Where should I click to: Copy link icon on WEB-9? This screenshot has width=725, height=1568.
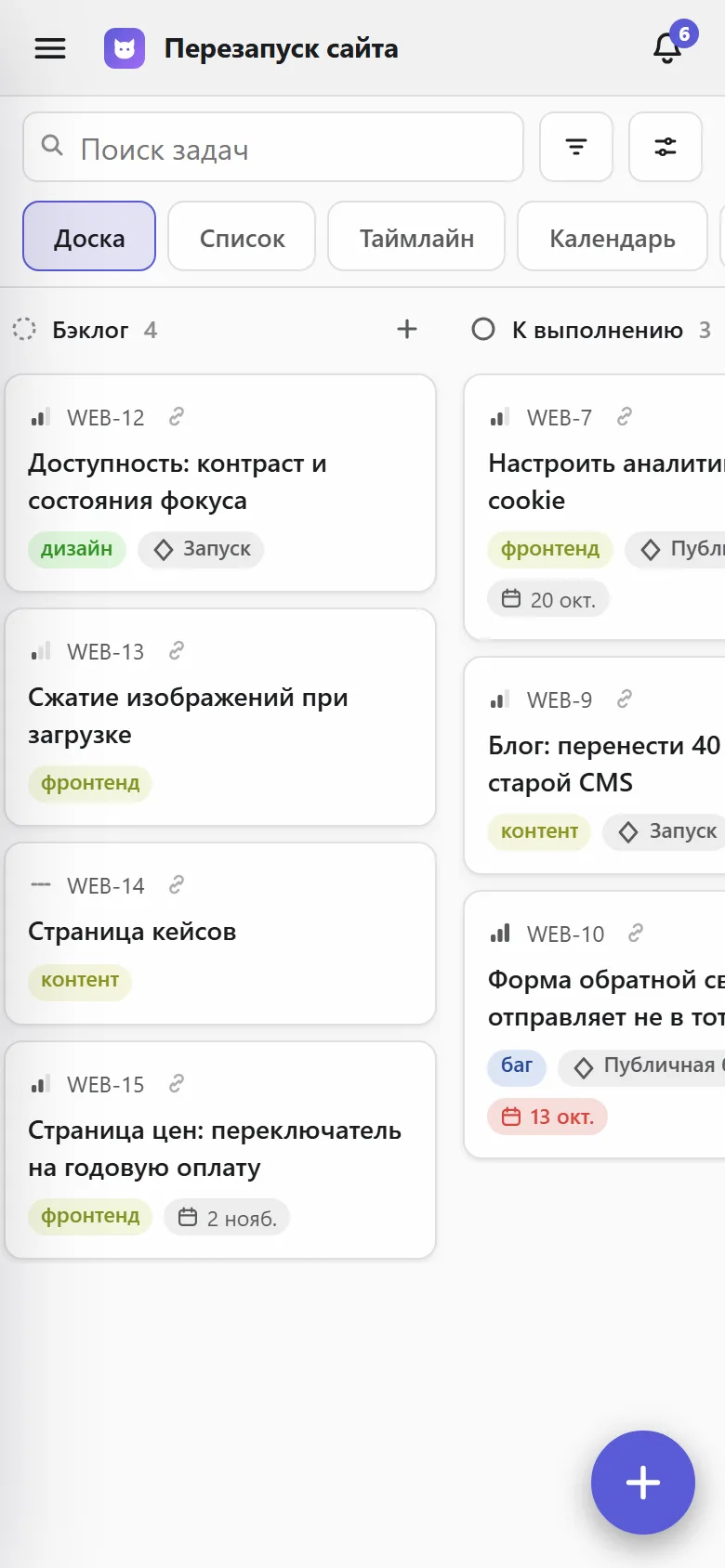[625, 699]
